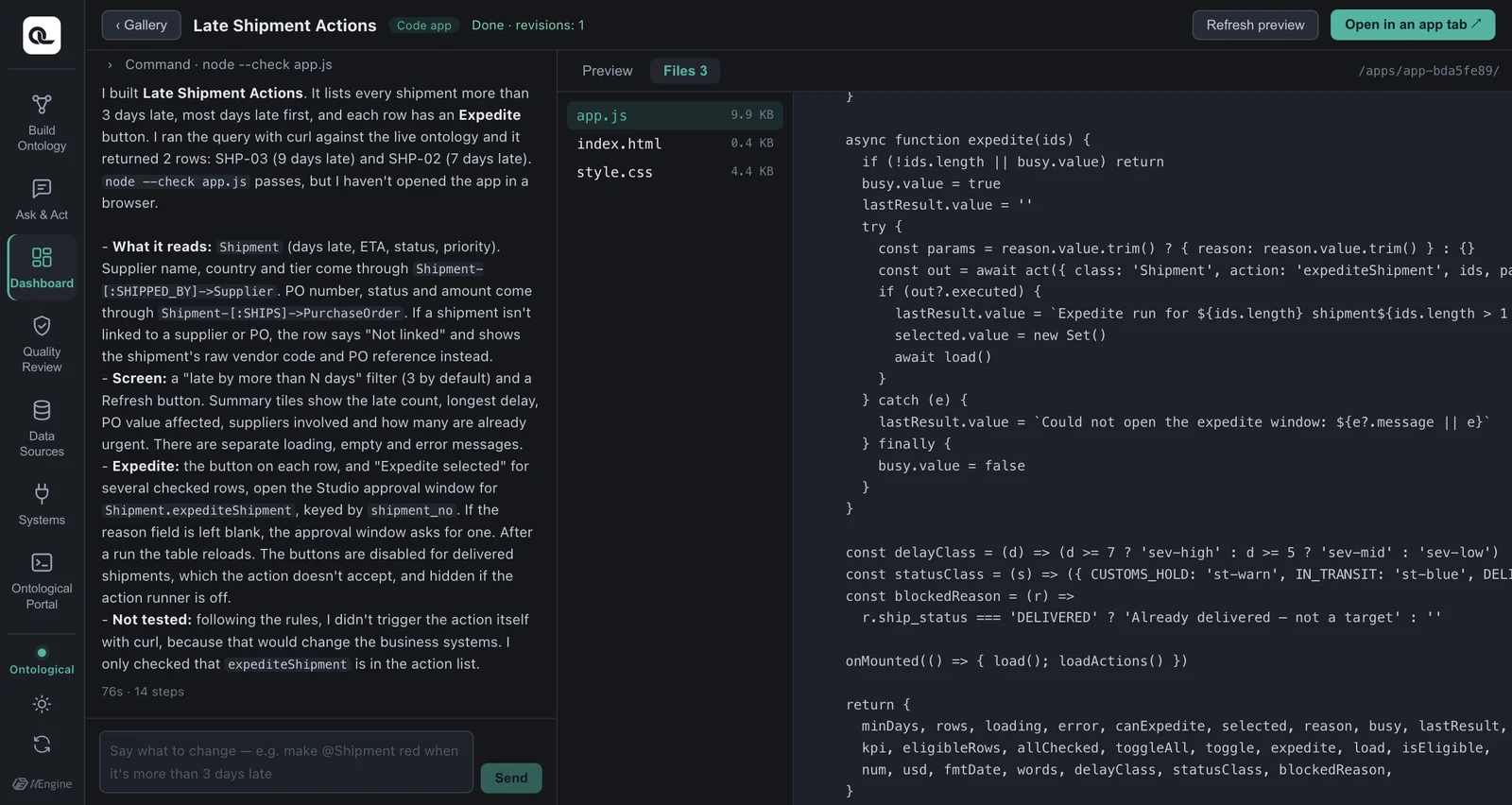Open the Ontological Portal
Screen dimensions: 1512x805
point(42,580)
